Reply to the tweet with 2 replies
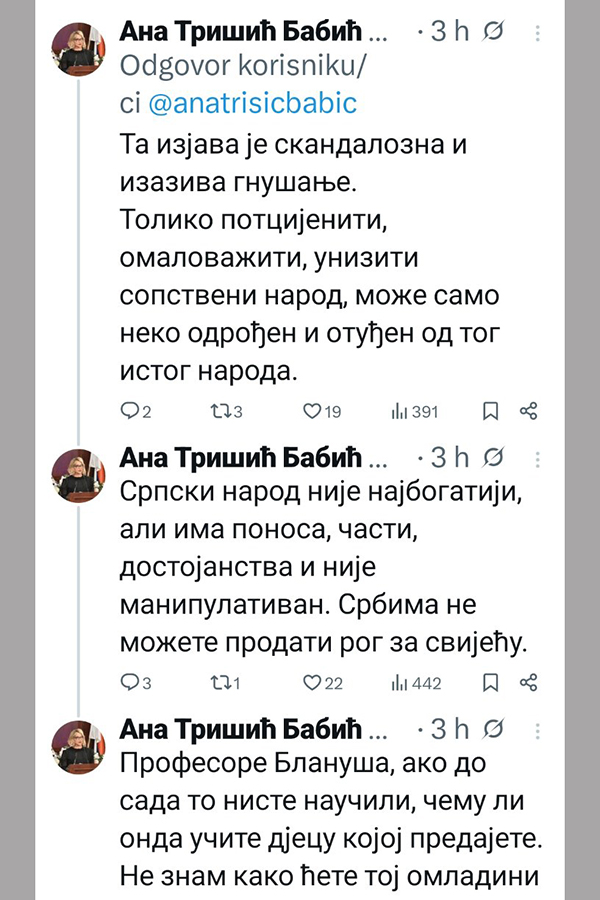Image resolution: width=600 pixels, height=900 pixels. coord(127,411)
